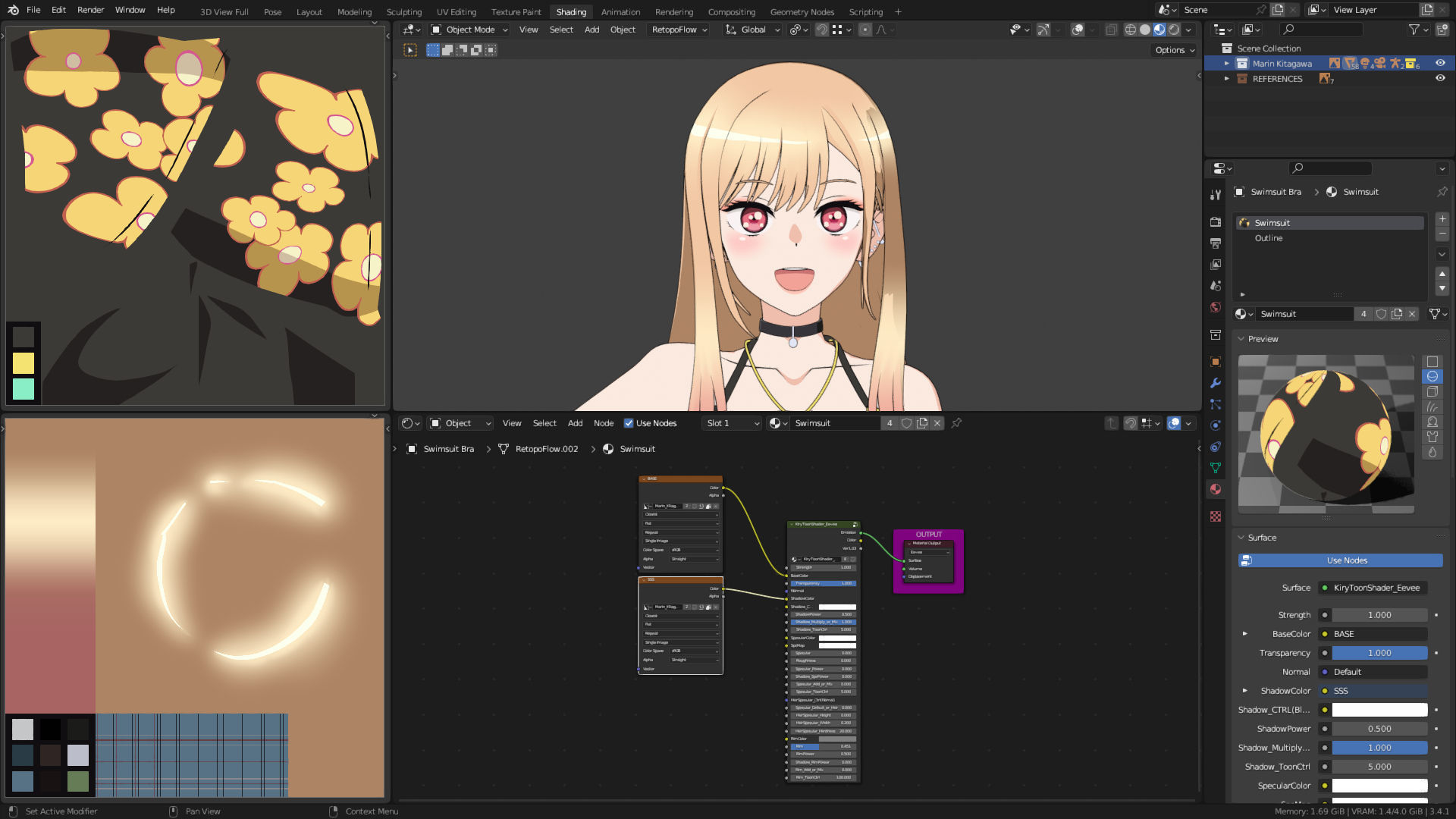Select the Cube preview shape

tap(1432, 392)
